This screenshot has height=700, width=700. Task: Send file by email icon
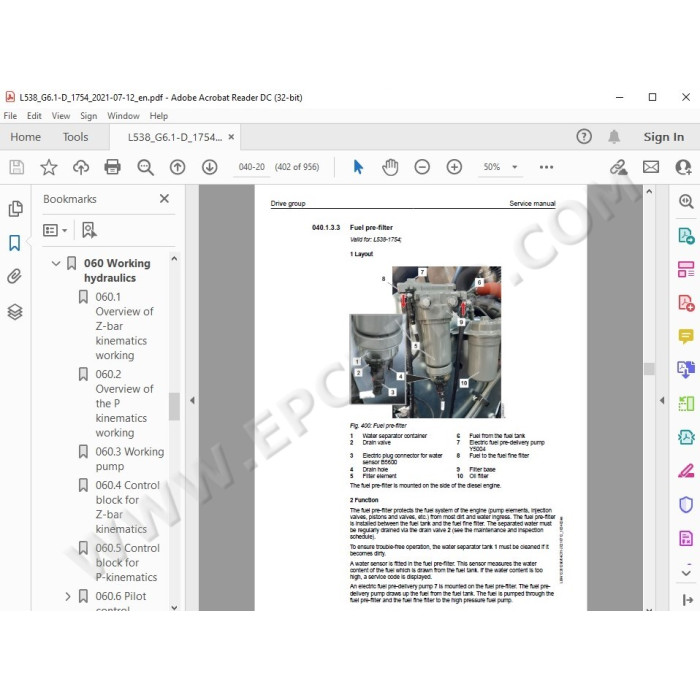click(651, 167)
